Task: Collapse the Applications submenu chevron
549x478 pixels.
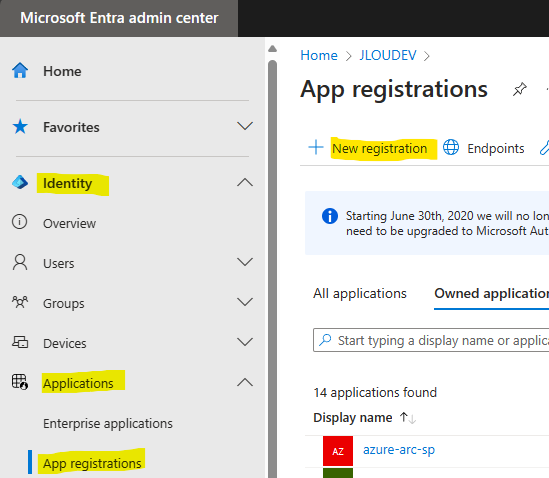Action: click(x=245, y=382)
